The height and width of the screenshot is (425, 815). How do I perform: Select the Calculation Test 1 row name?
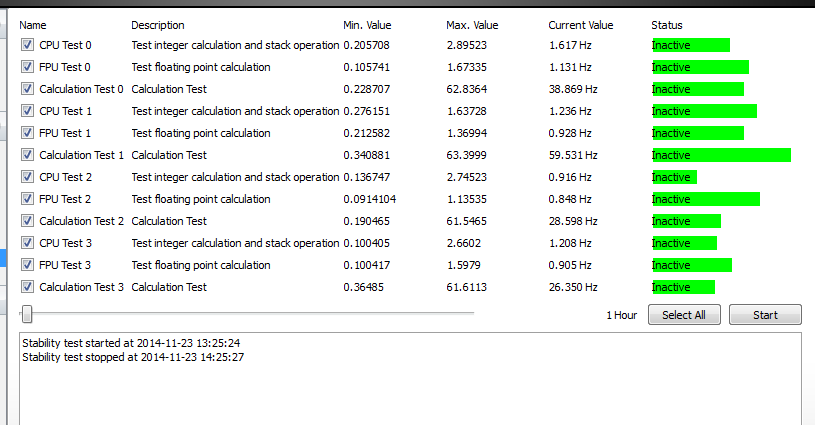[x=82, y=155]
